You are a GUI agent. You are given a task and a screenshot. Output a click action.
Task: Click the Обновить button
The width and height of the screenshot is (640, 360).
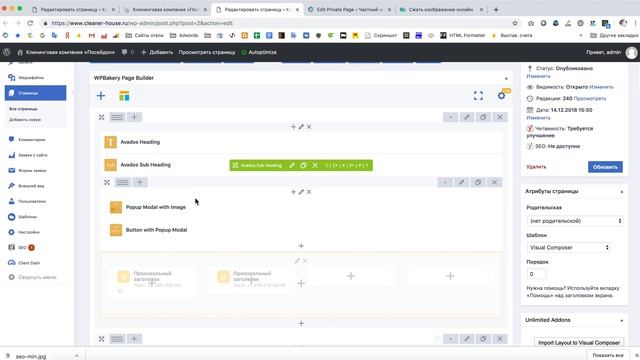pos(605,167)
